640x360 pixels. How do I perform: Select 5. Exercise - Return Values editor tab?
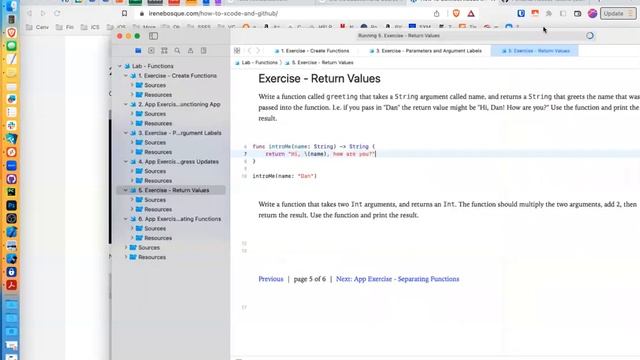[x=535, y=51]
